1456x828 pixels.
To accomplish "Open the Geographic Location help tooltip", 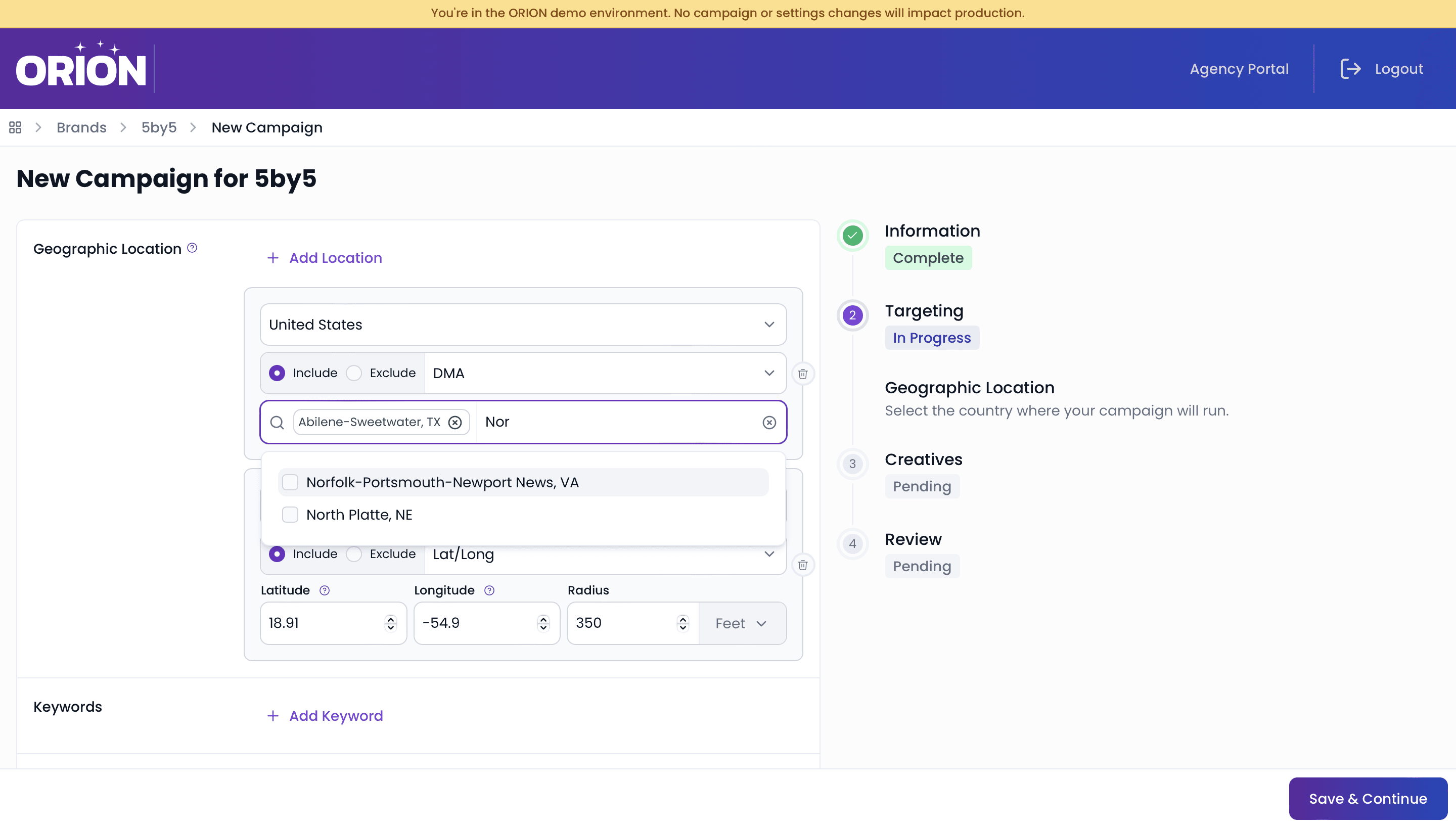I will pos(192,248).
